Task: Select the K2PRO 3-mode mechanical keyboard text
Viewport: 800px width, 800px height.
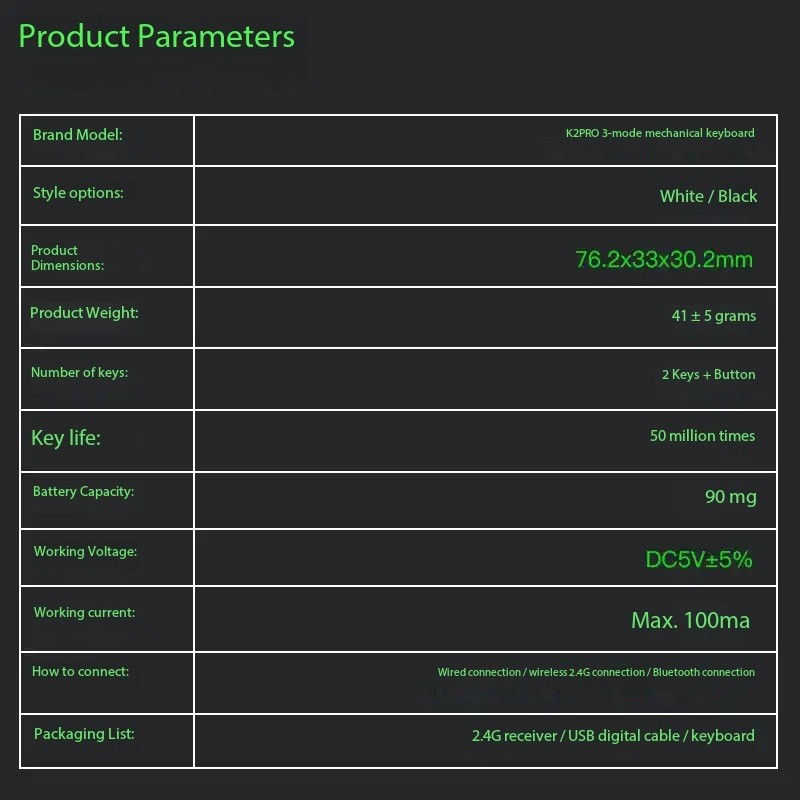Action: [x=660, y=133]
